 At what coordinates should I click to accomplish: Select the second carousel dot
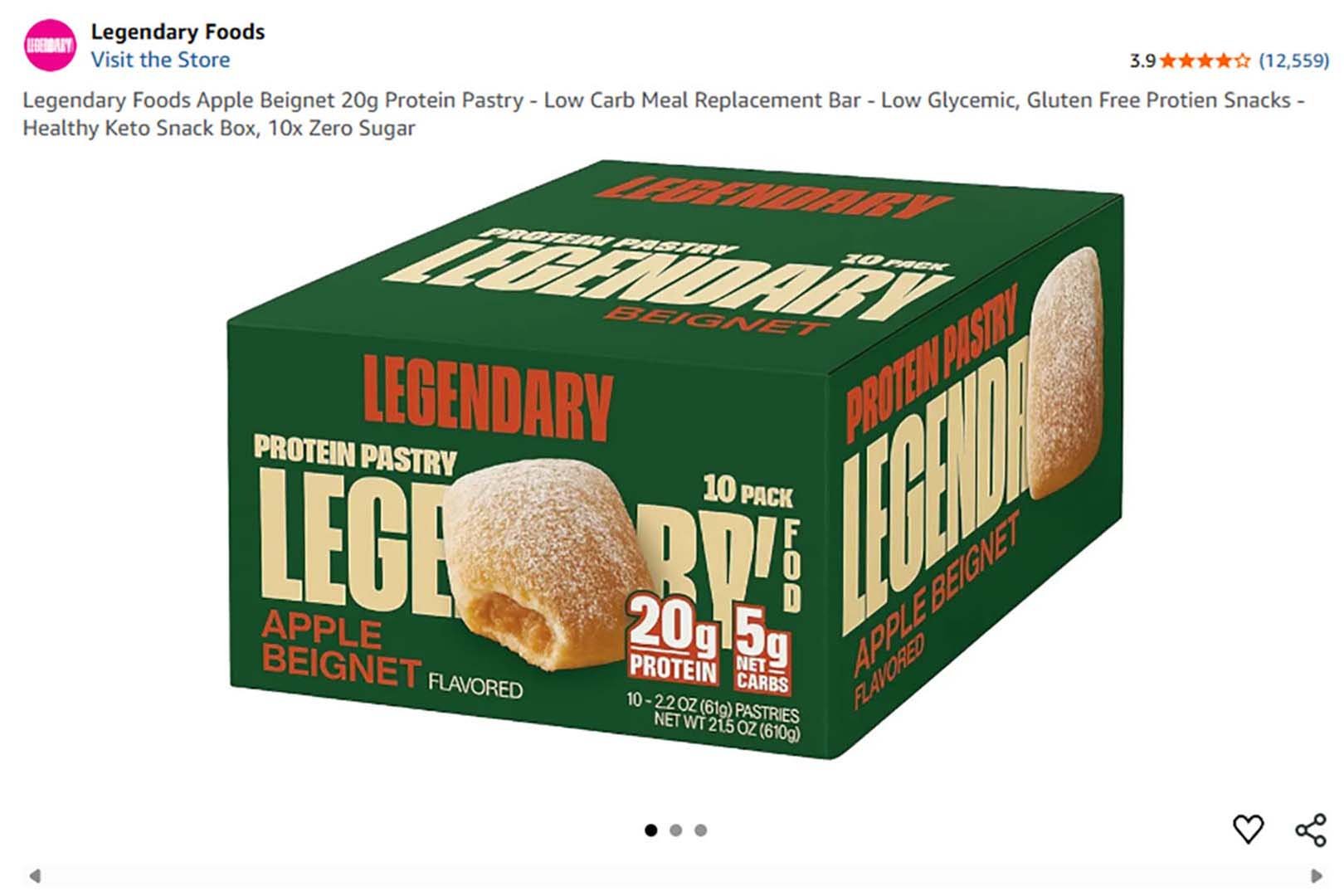676,830
